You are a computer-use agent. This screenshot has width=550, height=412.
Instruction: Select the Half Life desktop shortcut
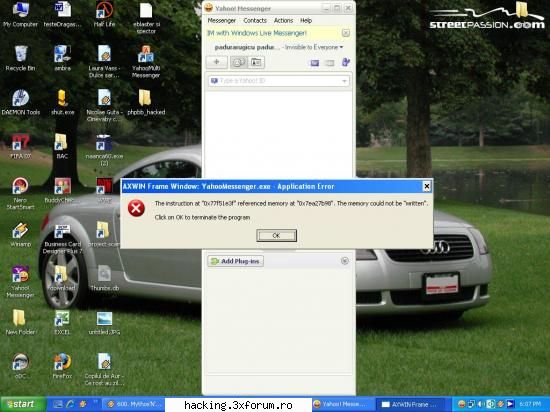pos(104,15)
